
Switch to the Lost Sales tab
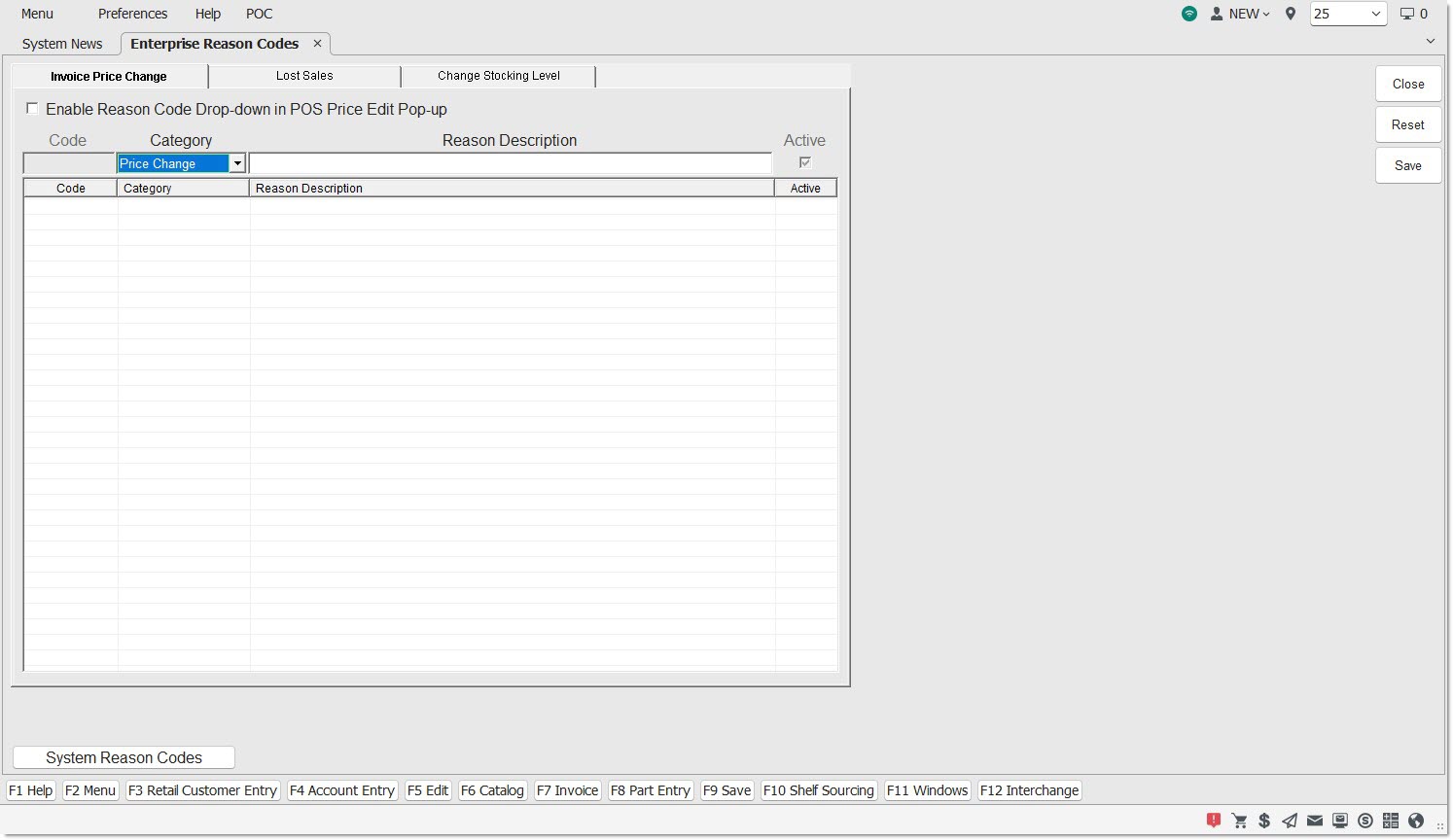coord(304,76)
